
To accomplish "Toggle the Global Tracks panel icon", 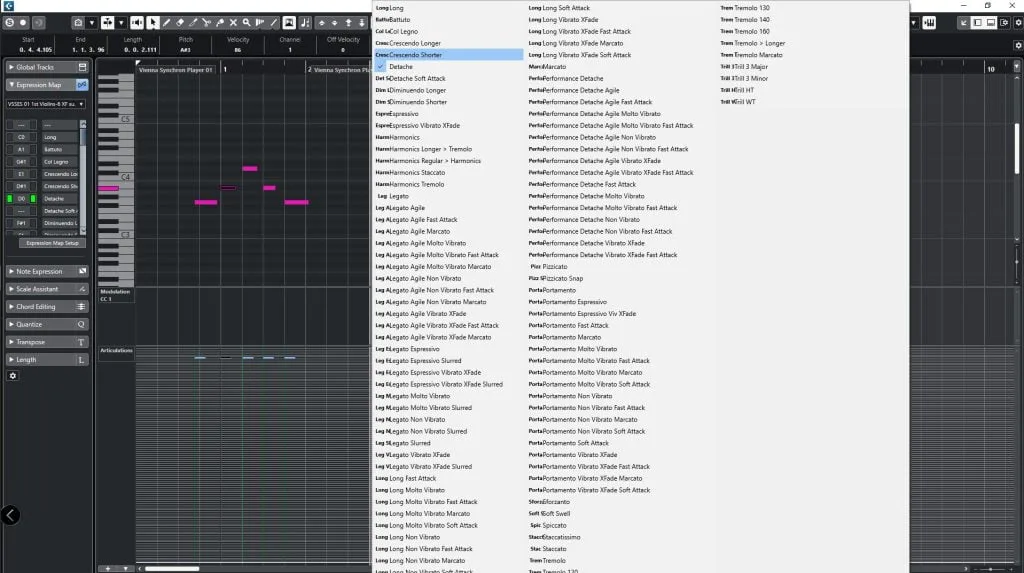I will click(82, 67).
